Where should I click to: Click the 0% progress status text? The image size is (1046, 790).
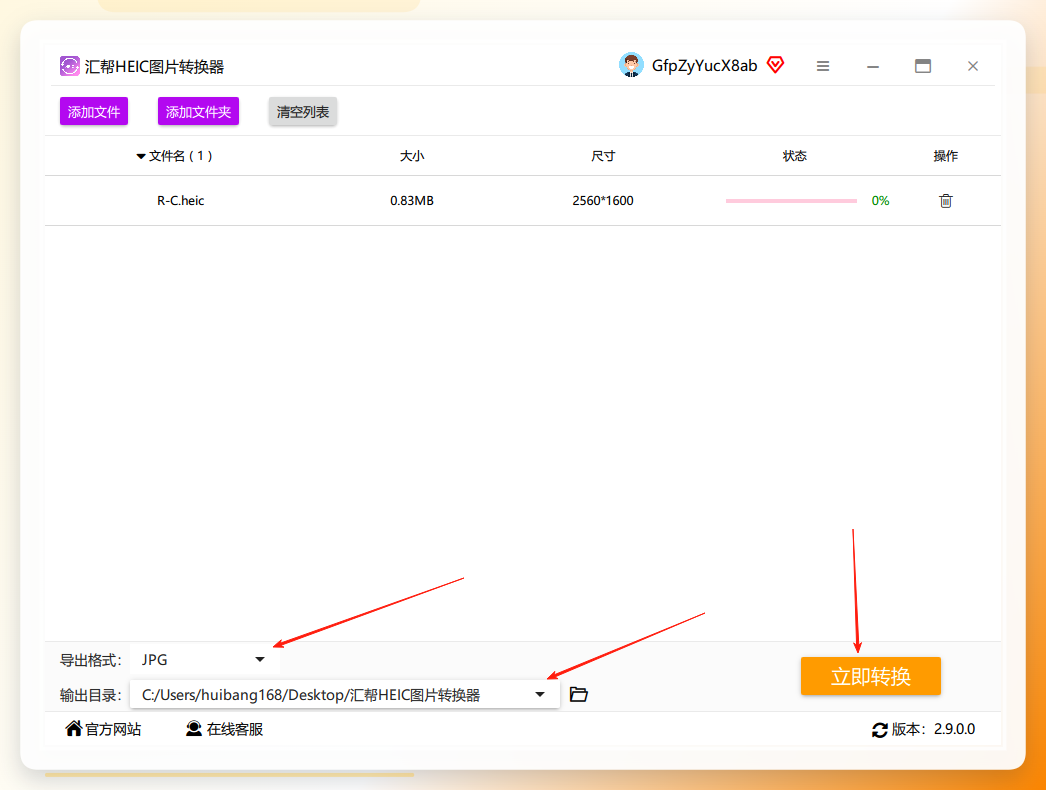[x=880, y=200]
